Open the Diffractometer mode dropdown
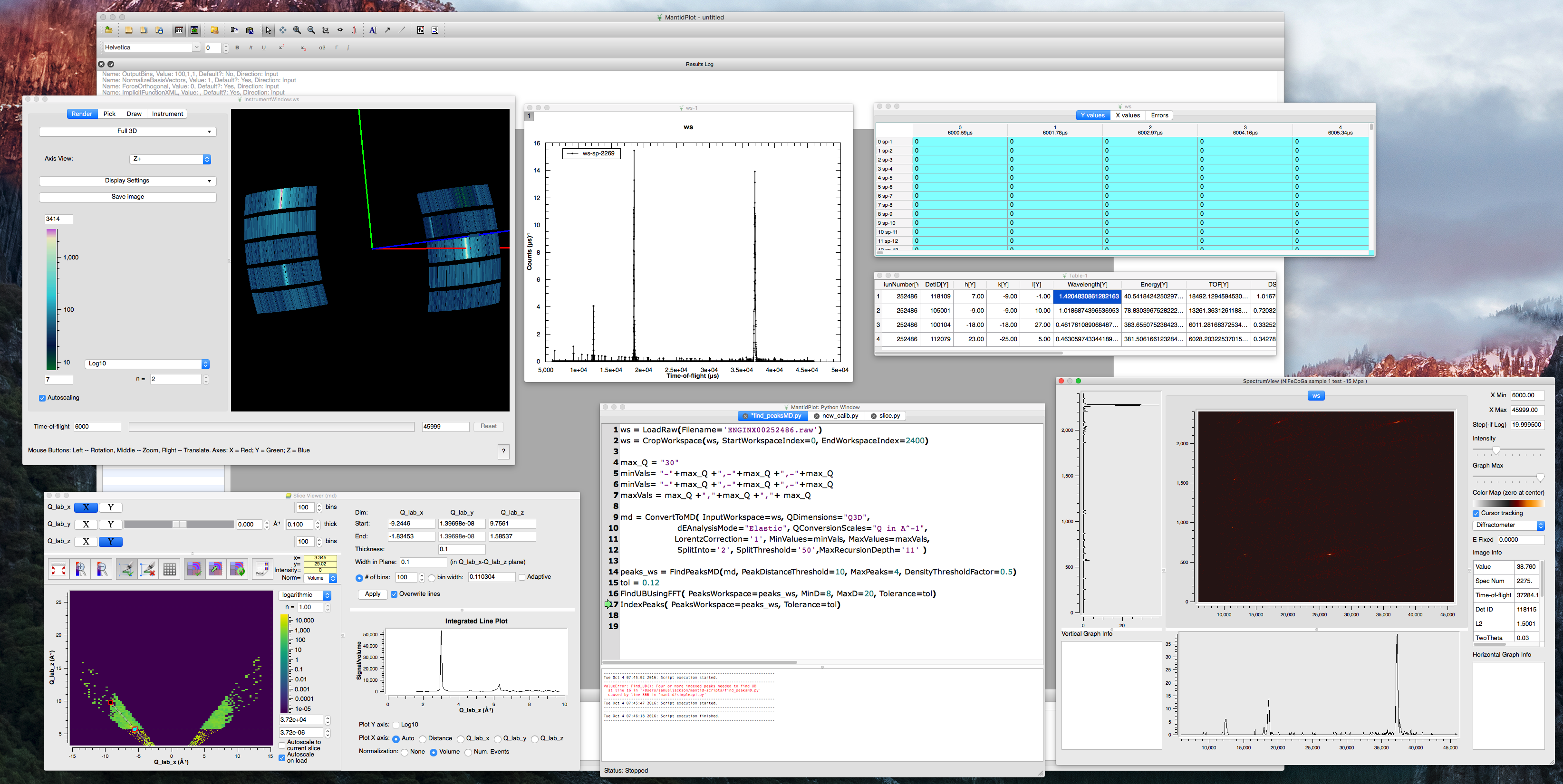1563x784 pixels. click(x=1508, y=525)
